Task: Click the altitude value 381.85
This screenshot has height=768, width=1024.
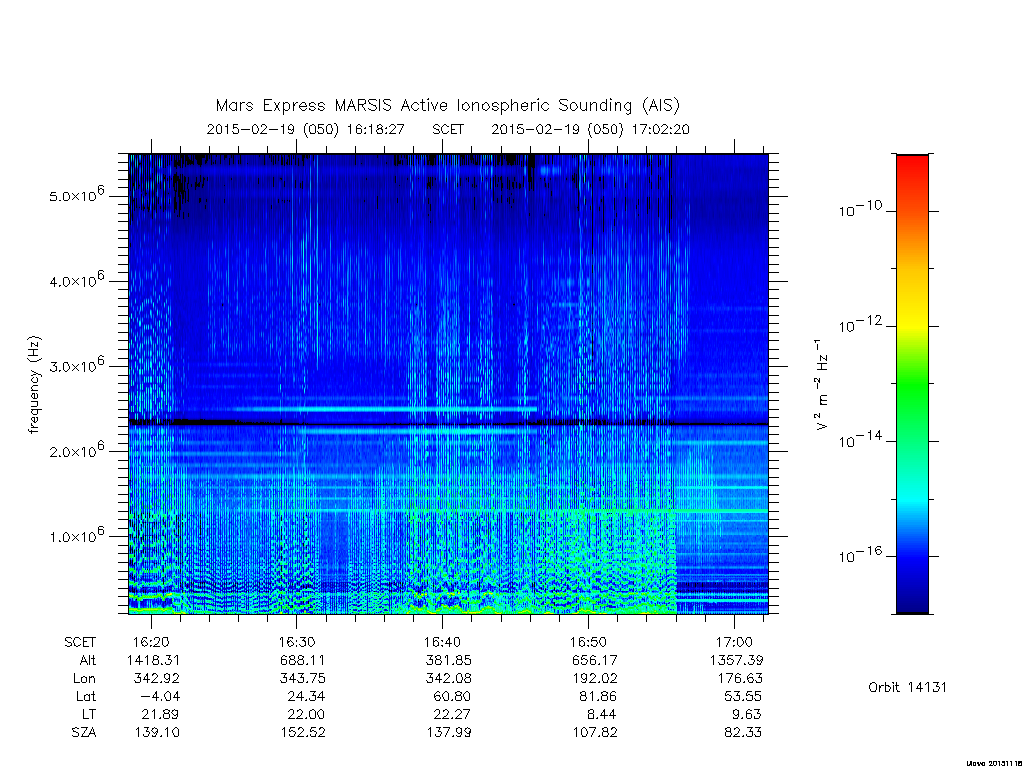Action: tap(448, 660)
